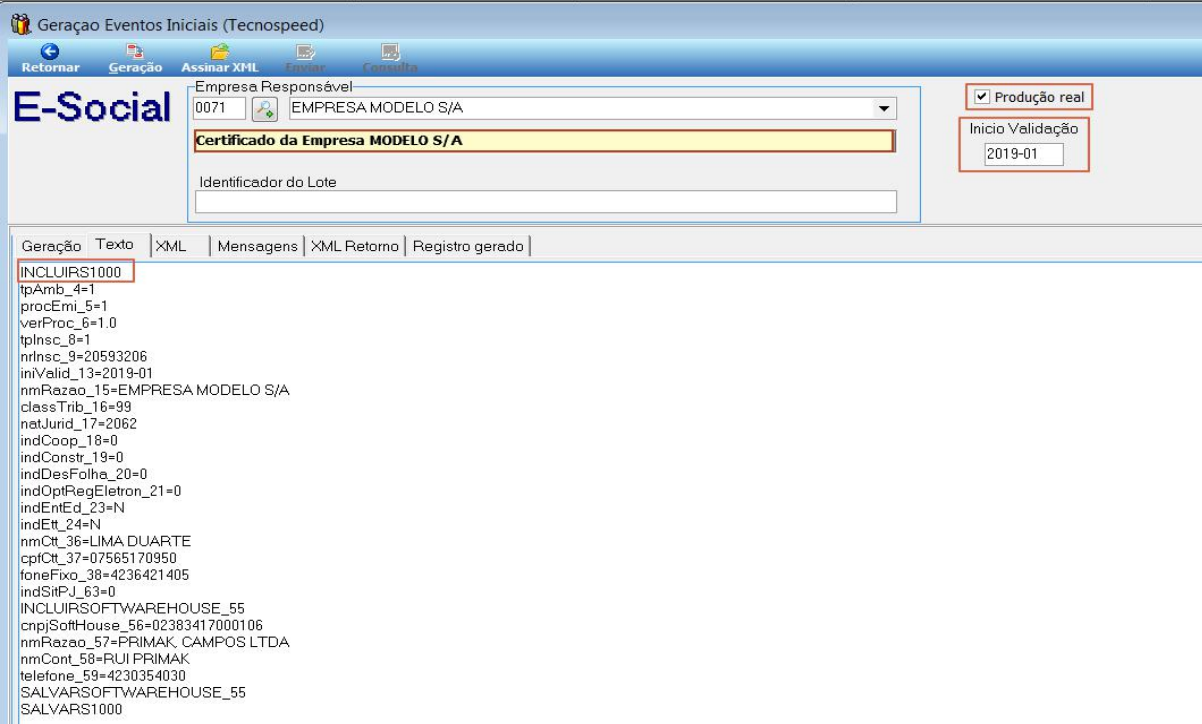
Task: Click the Certificado da Empresa MODELO S/A bar
Action: click(544, 141)
